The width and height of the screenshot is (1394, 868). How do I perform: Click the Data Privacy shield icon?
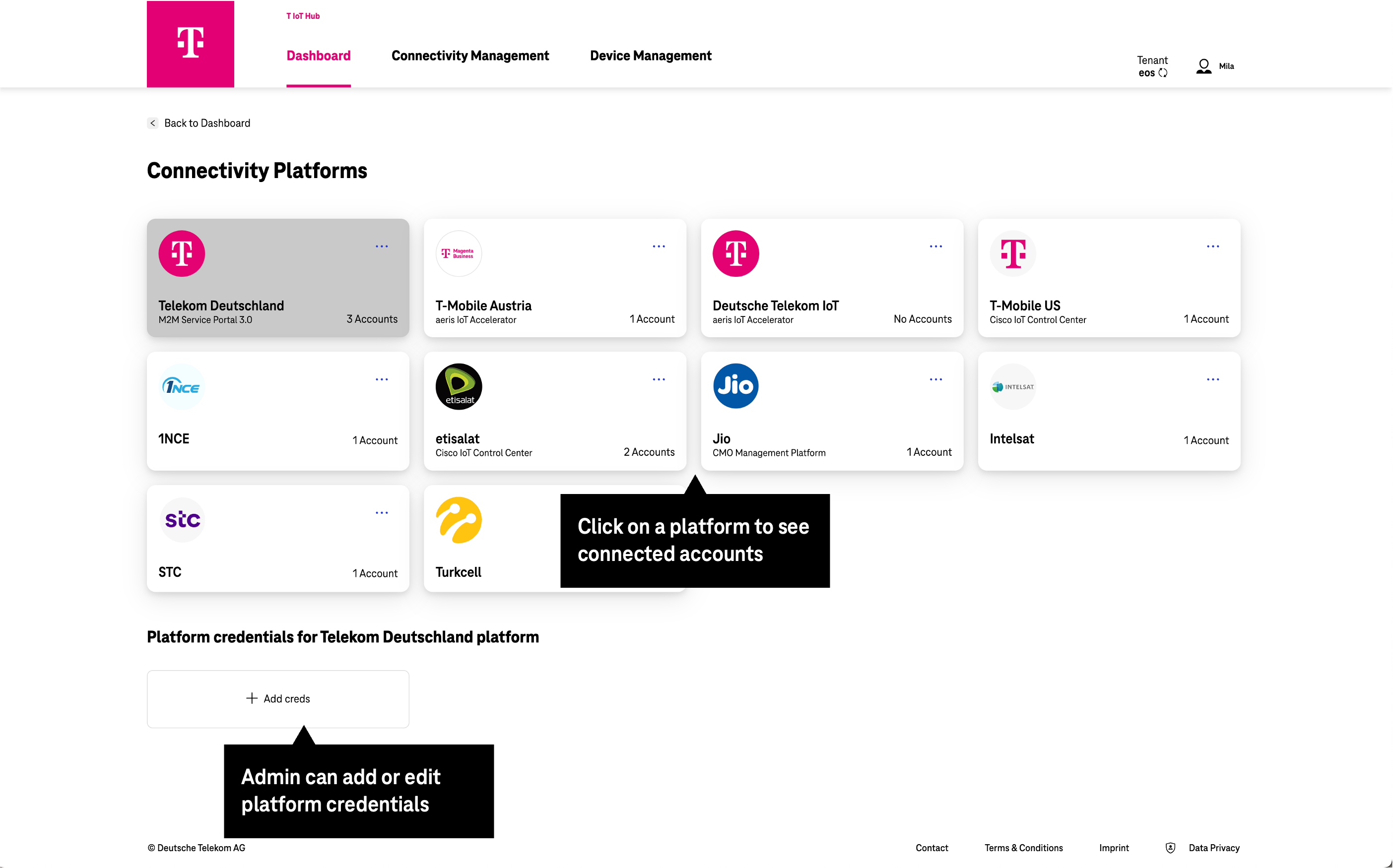[1170, 848]
